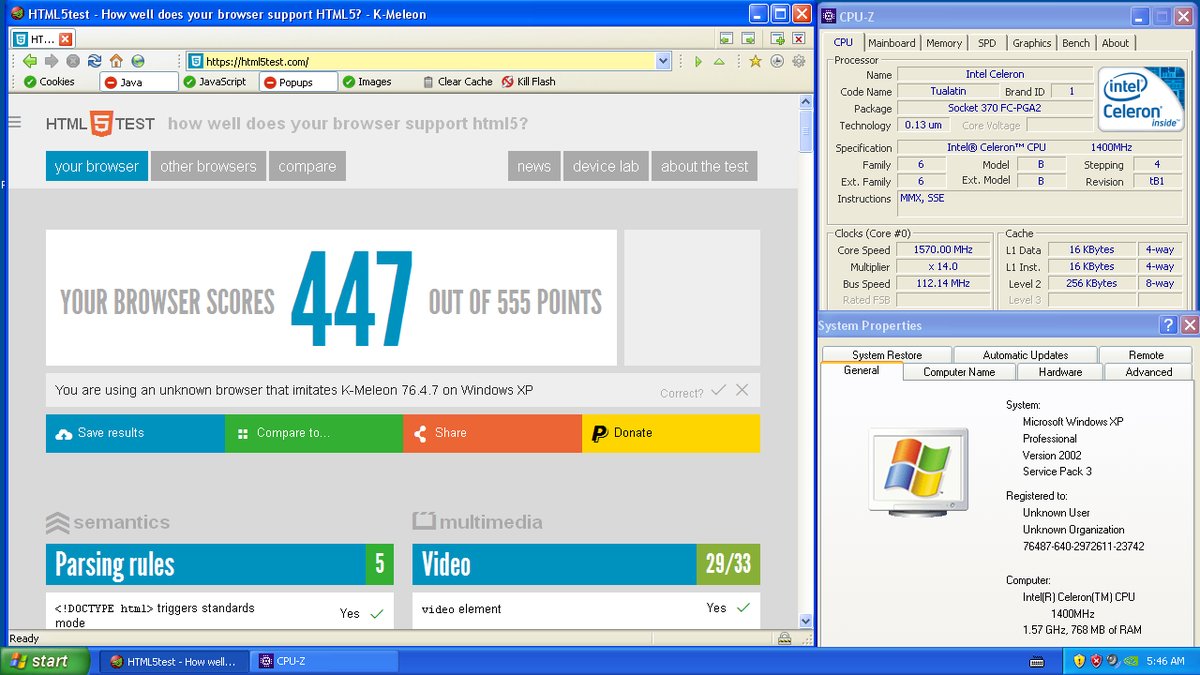Toggle Cookies permission in the privacy bar
Screen dimensions: 1200x675
(49, 82)
